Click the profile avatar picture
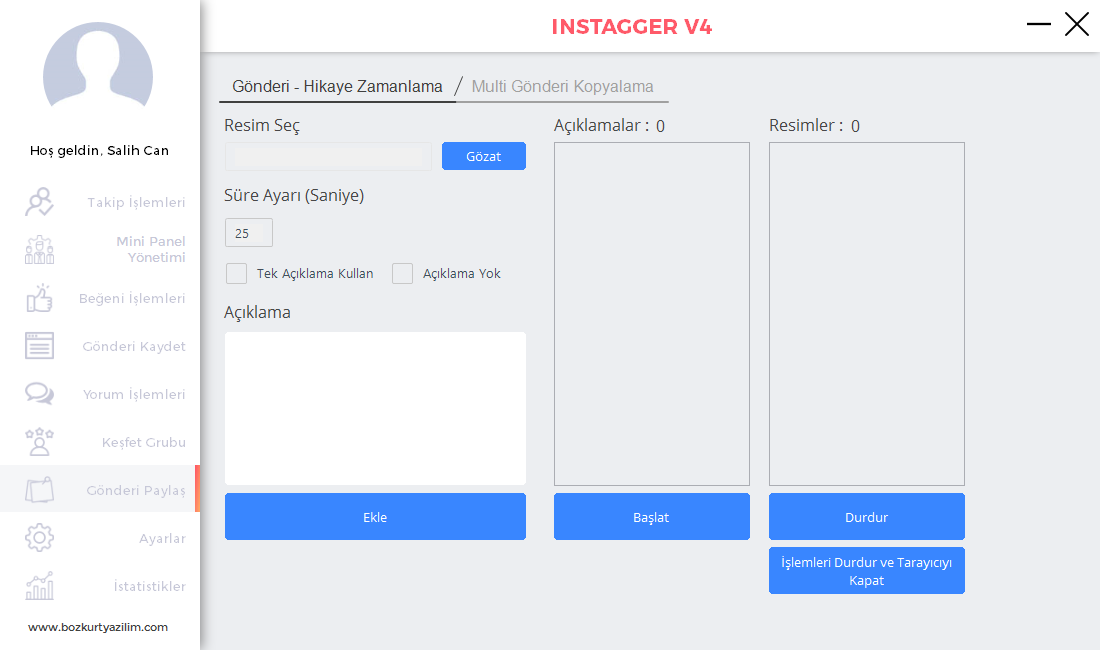This screenshot has width=1100, height=650. point(98,70)
